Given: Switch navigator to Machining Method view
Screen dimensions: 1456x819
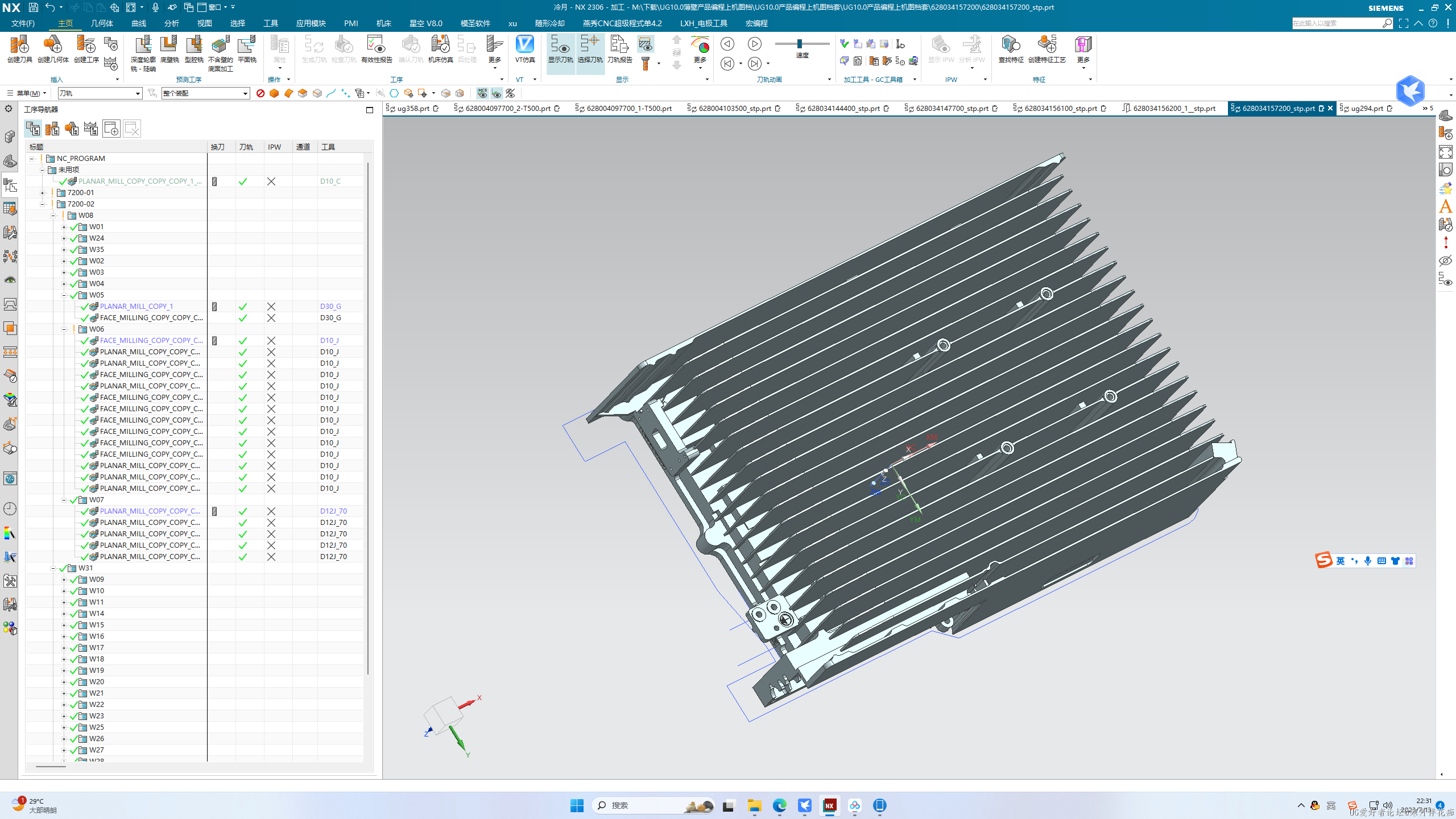Looking at the screenshot, I should pyautogui.click(x=91, y=129).
